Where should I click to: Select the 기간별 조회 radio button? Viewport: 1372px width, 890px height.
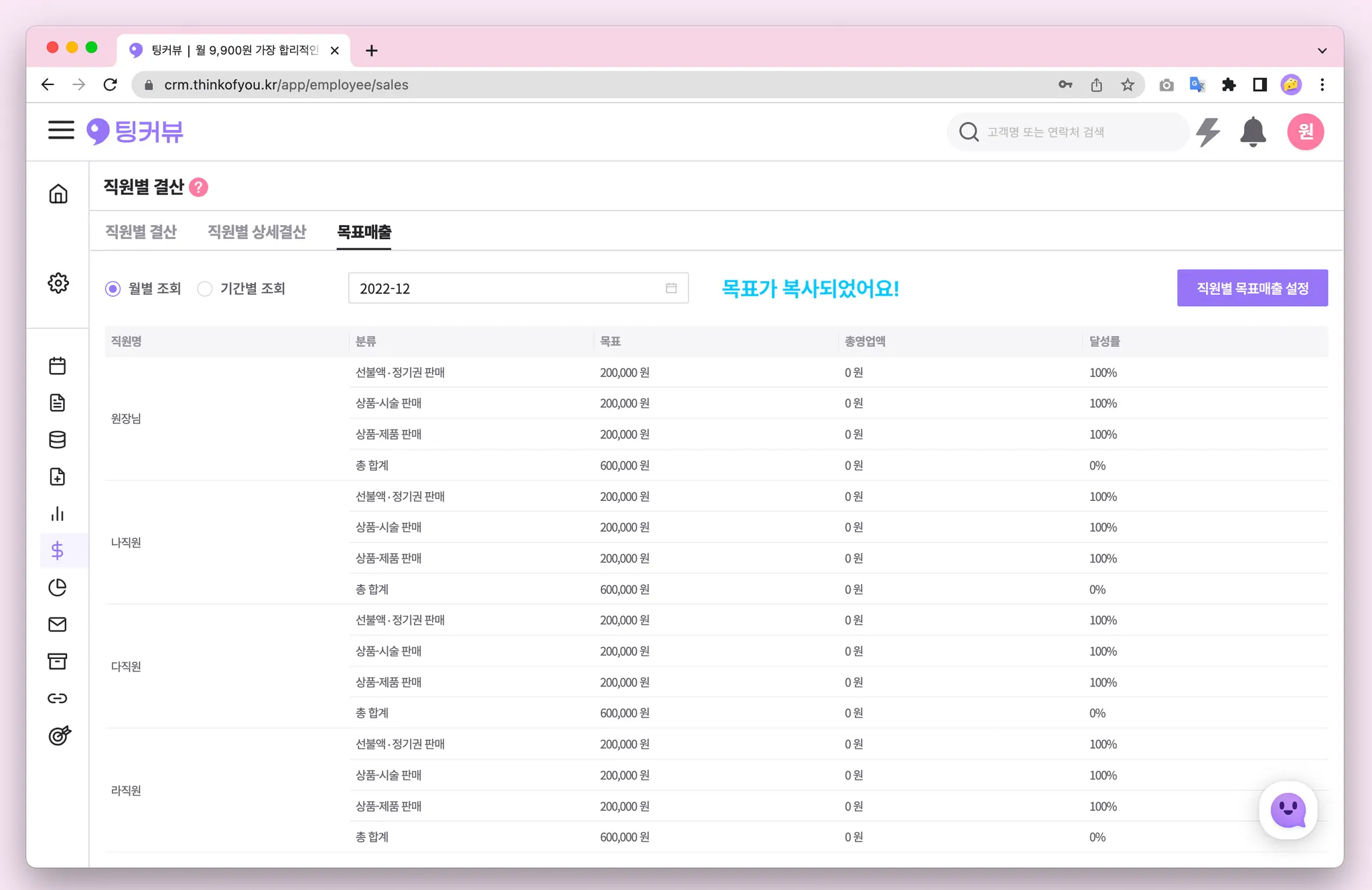pyautogui.click(x=205, y=289)
